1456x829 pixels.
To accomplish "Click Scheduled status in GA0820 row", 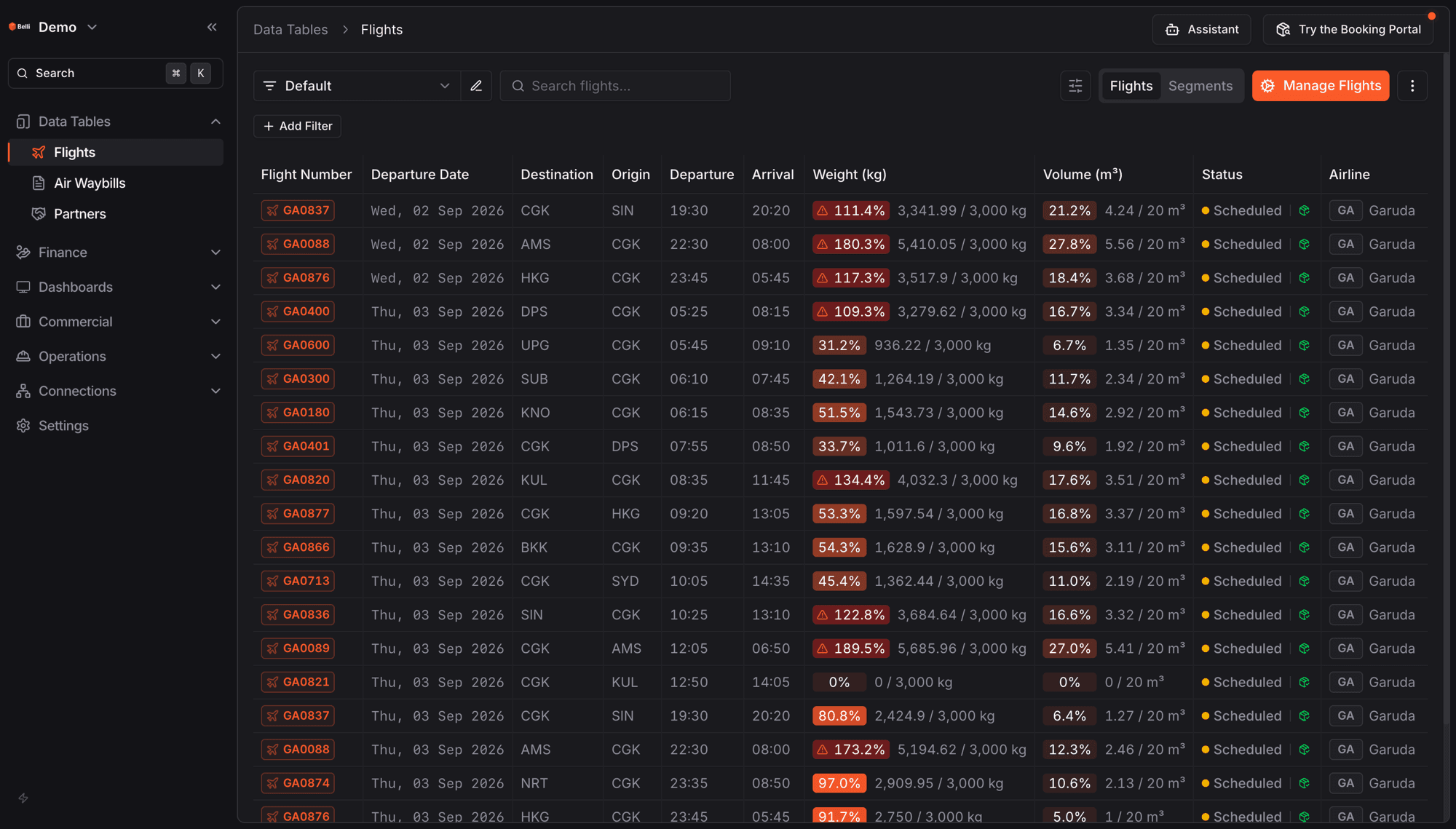I will coord(1241,480).
